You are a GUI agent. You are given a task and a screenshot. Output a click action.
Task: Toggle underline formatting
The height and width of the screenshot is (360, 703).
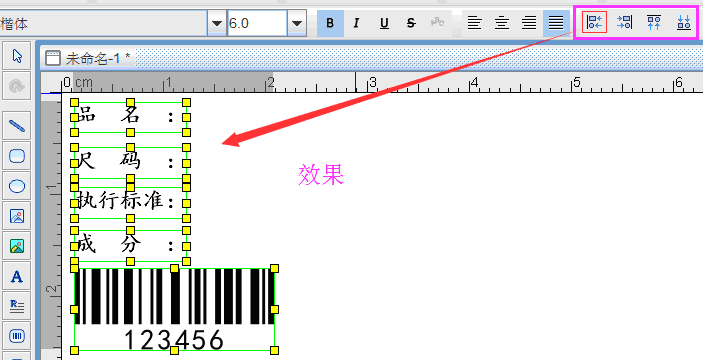tap(384, 23)
